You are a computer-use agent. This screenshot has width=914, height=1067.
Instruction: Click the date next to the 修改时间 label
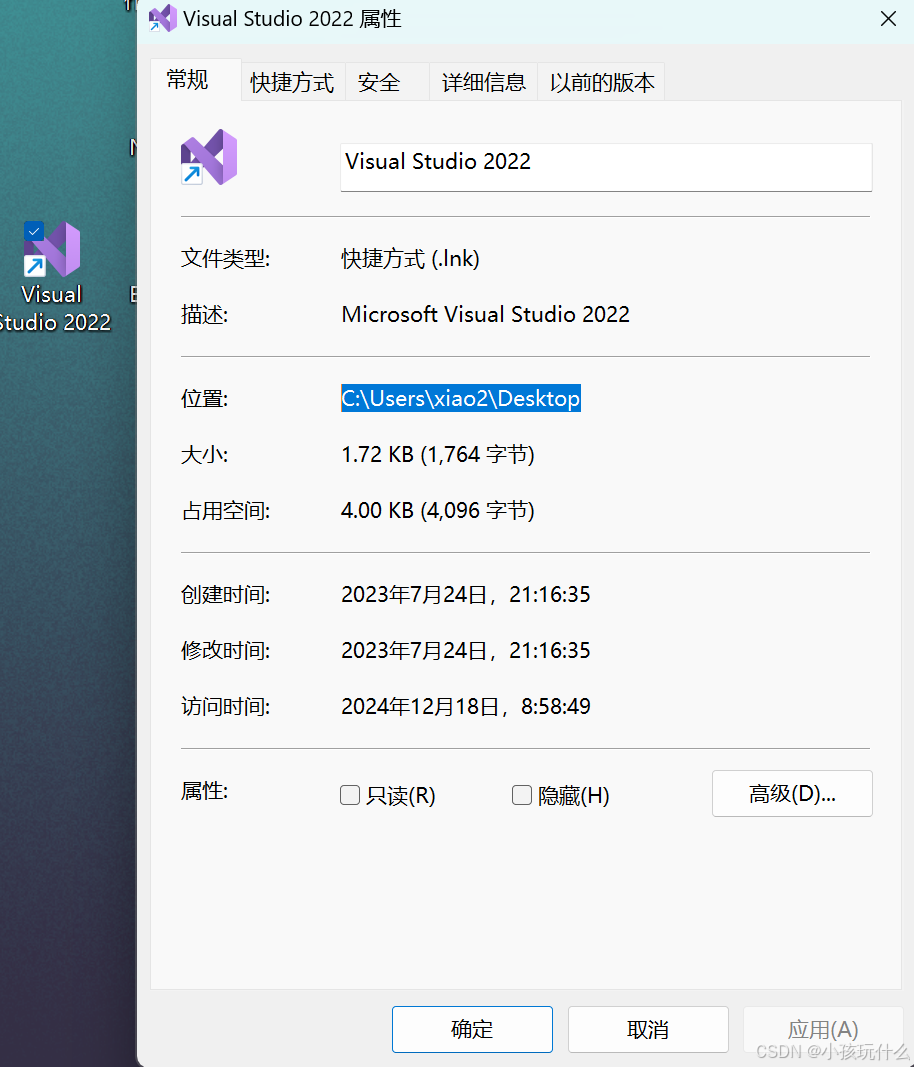click(466, 651)
